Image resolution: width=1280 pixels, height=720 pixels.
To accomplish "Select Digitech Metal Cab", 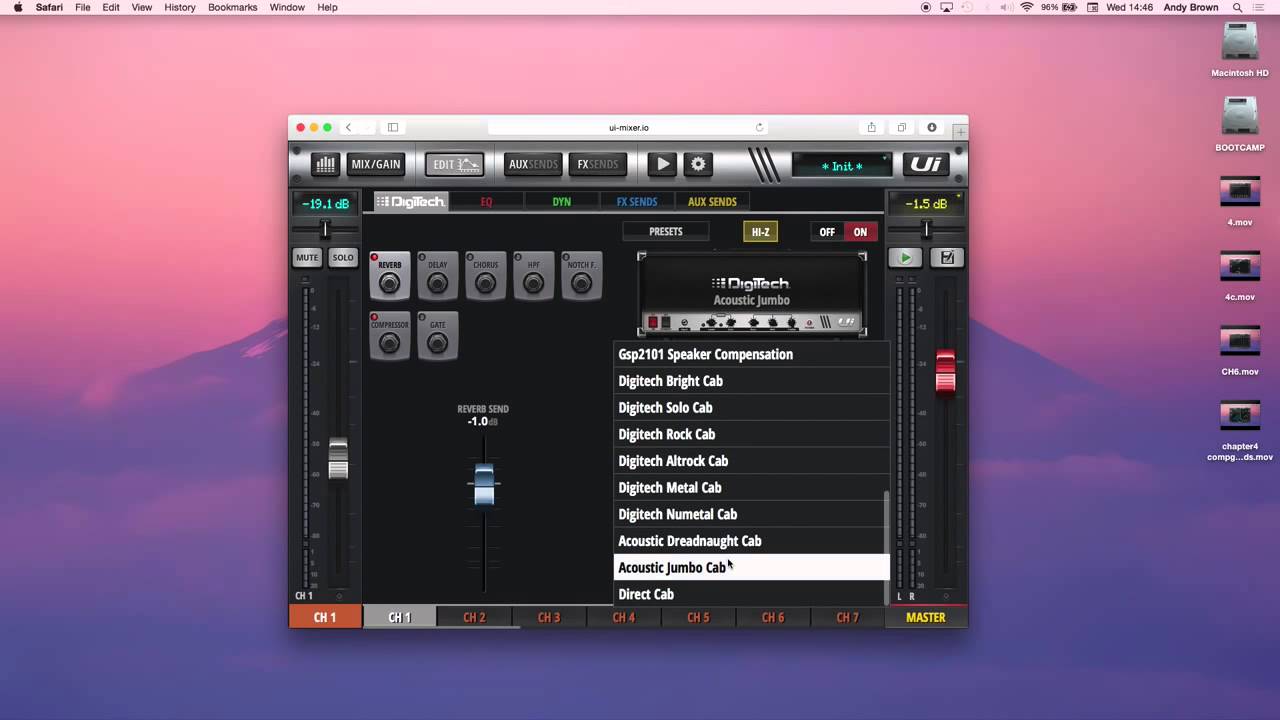I will point(751,487).
